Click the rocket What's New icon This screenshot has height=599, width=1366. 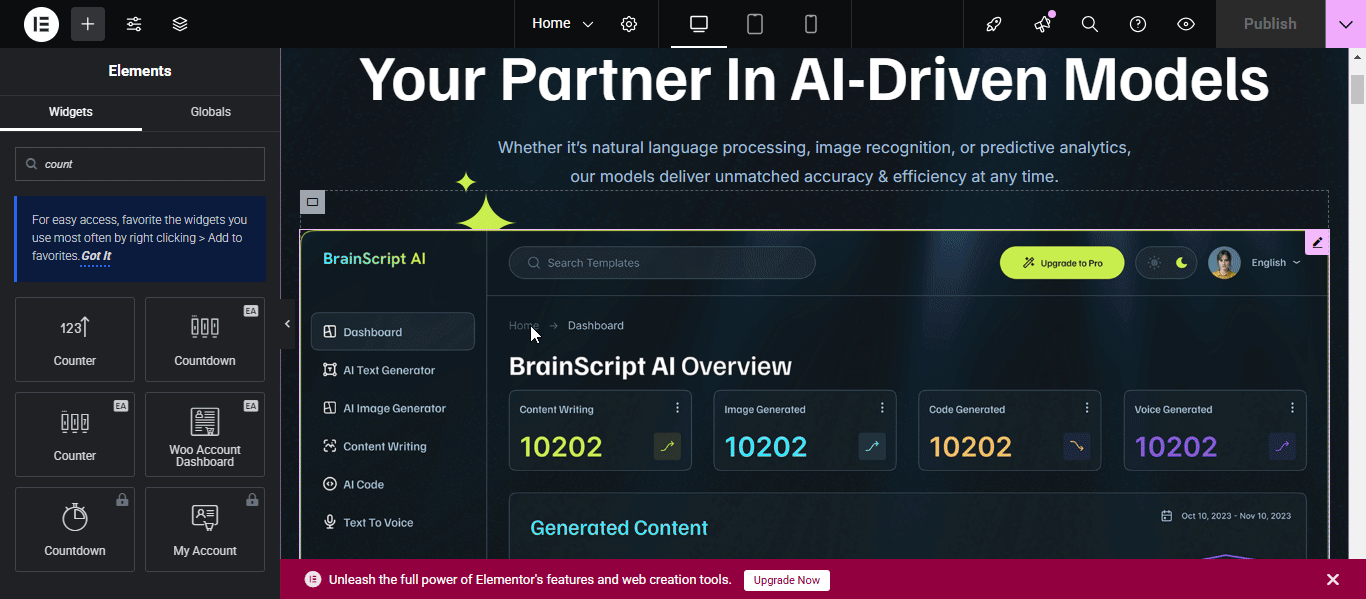[x=994, y=24]
